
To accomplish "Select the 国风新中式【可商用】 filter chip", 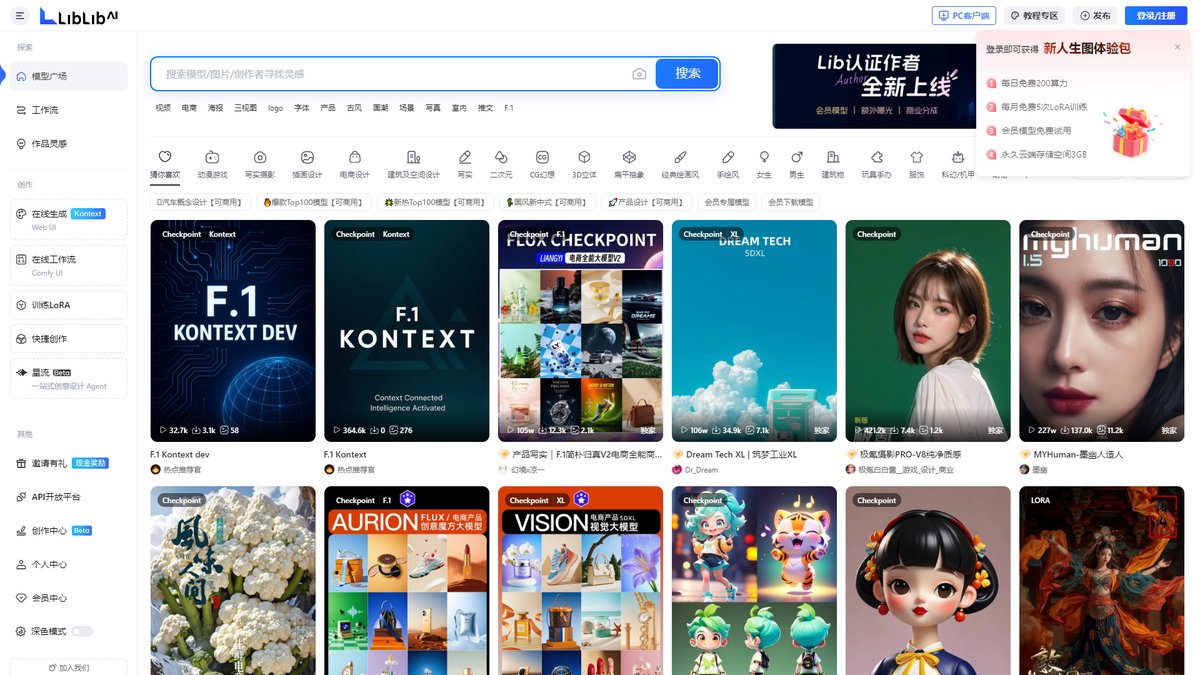I will click(x=546, y=202).
